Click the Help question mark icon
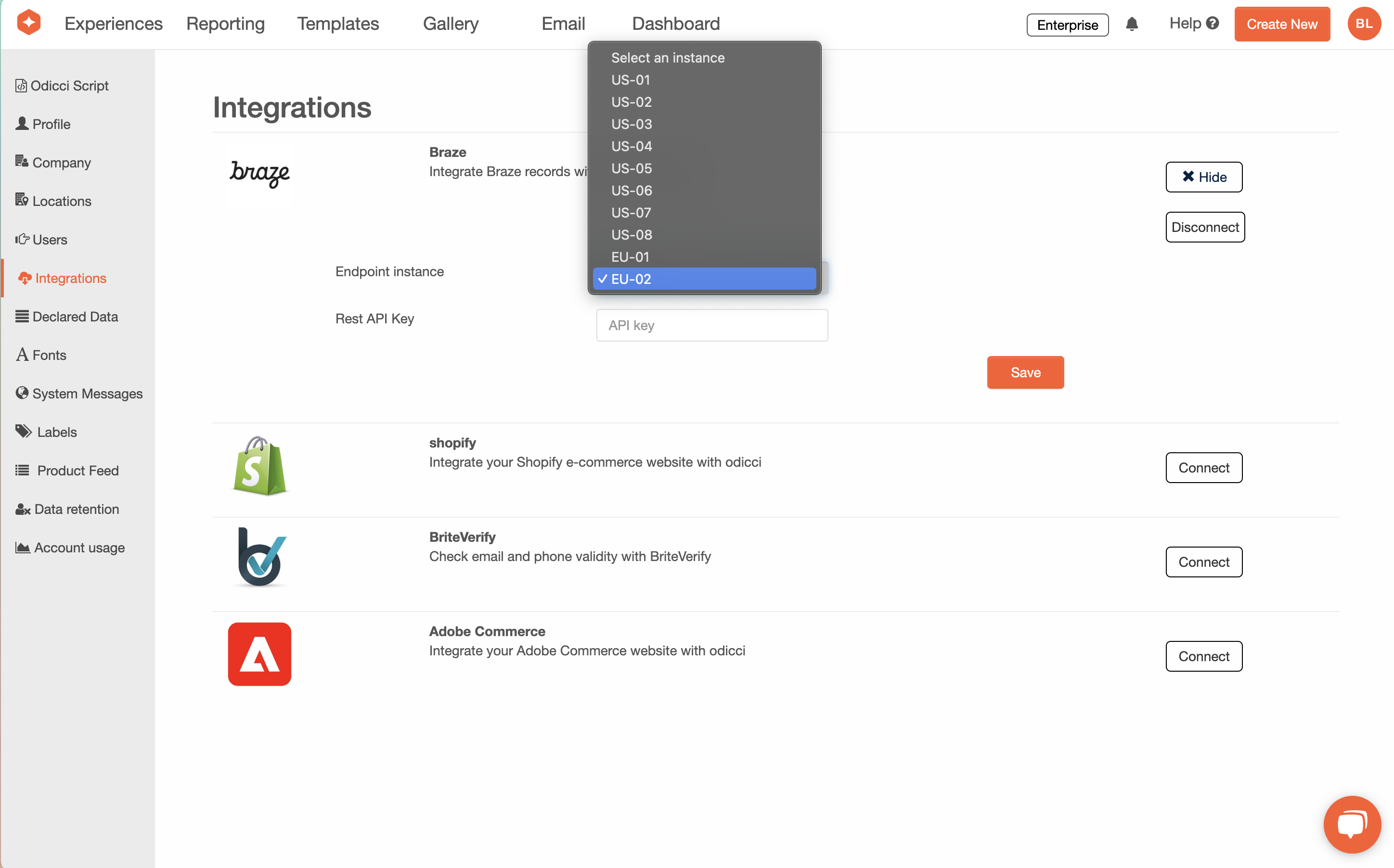This screenshot has width=1394, height=868. 1213,24
